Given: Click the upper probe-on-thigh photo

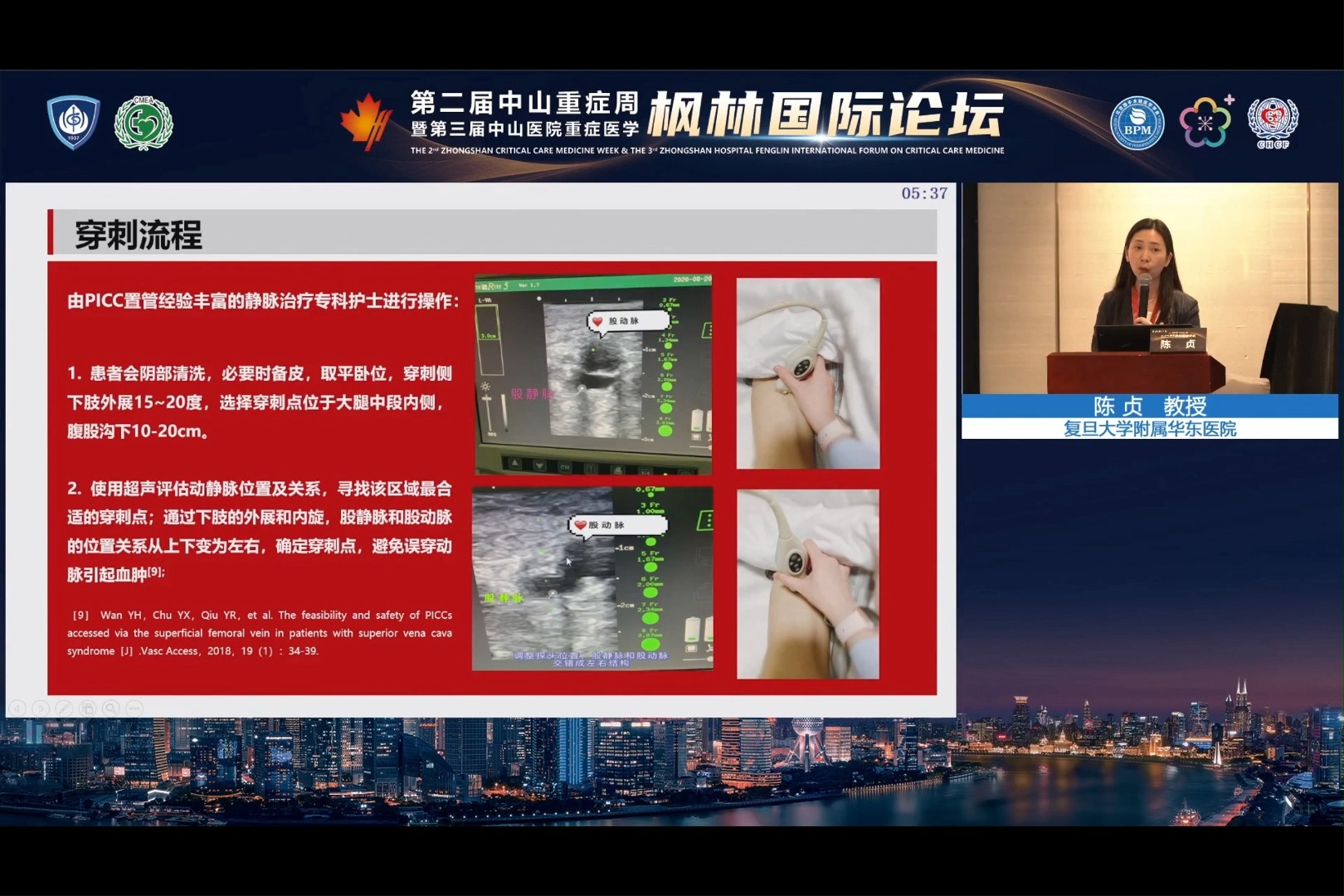Looking at the screenshot, I should (x=808, y=373).
